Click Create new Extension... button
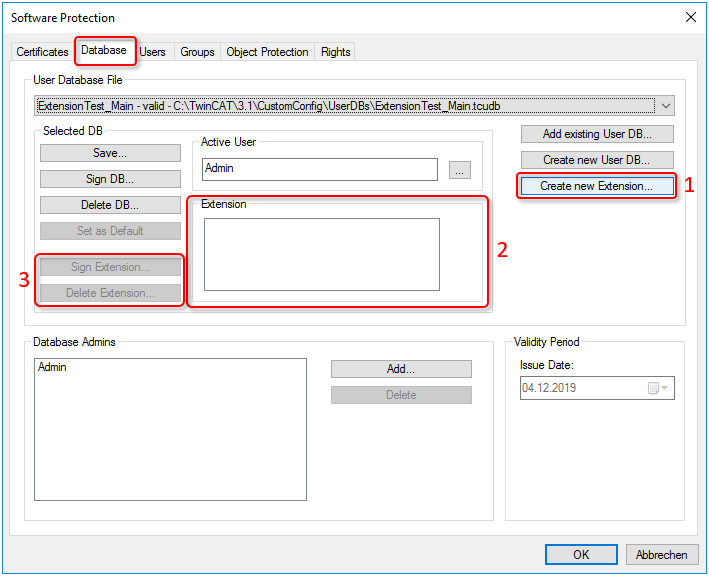This screenshot has width=709, height=576. (597, 186)
